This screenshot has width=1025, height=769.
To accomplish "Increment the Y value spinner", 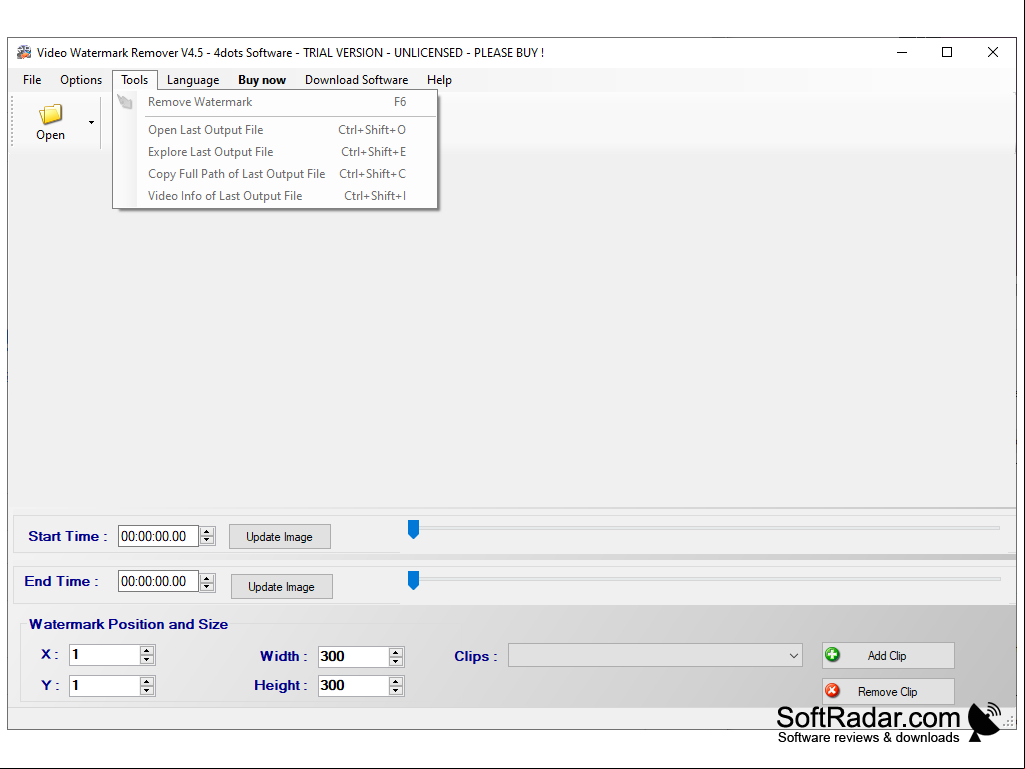I will (x=147, y=681).
